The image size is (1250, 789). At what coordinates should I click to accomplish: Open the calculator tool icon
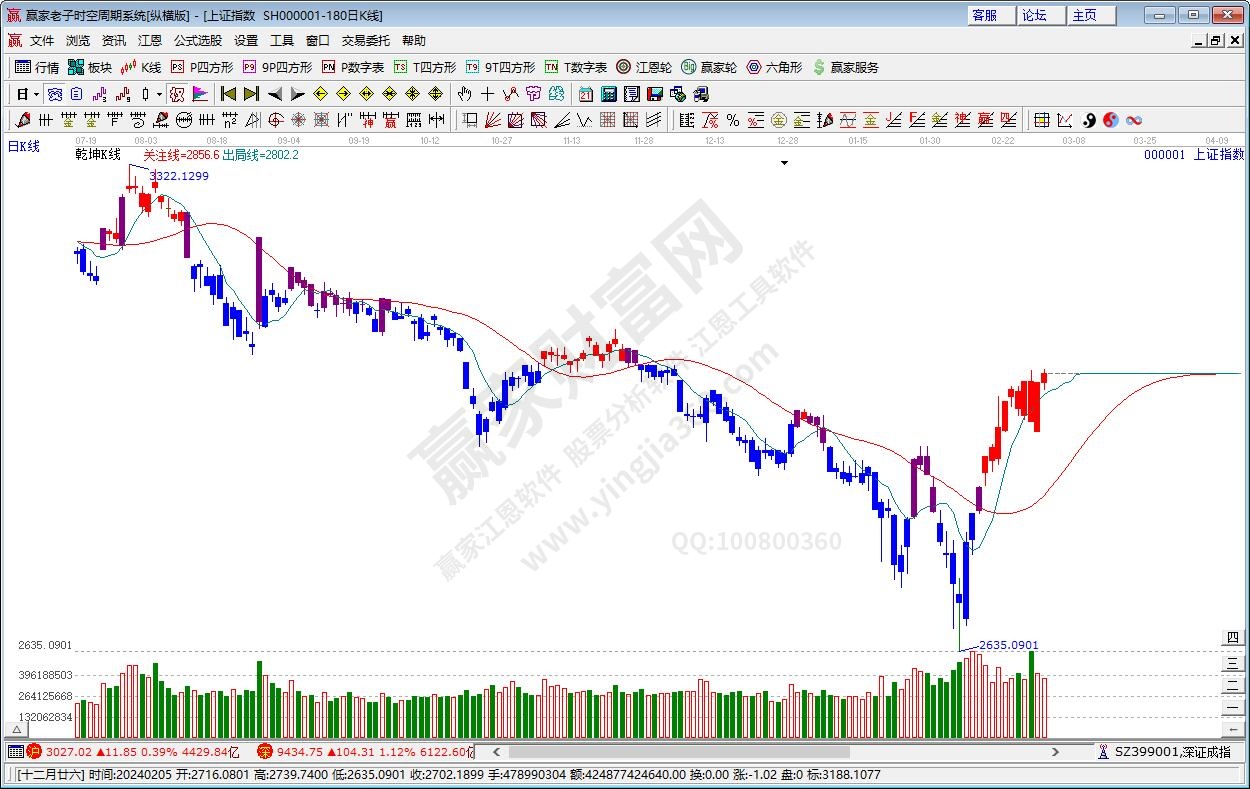click(x=608, y=94)
